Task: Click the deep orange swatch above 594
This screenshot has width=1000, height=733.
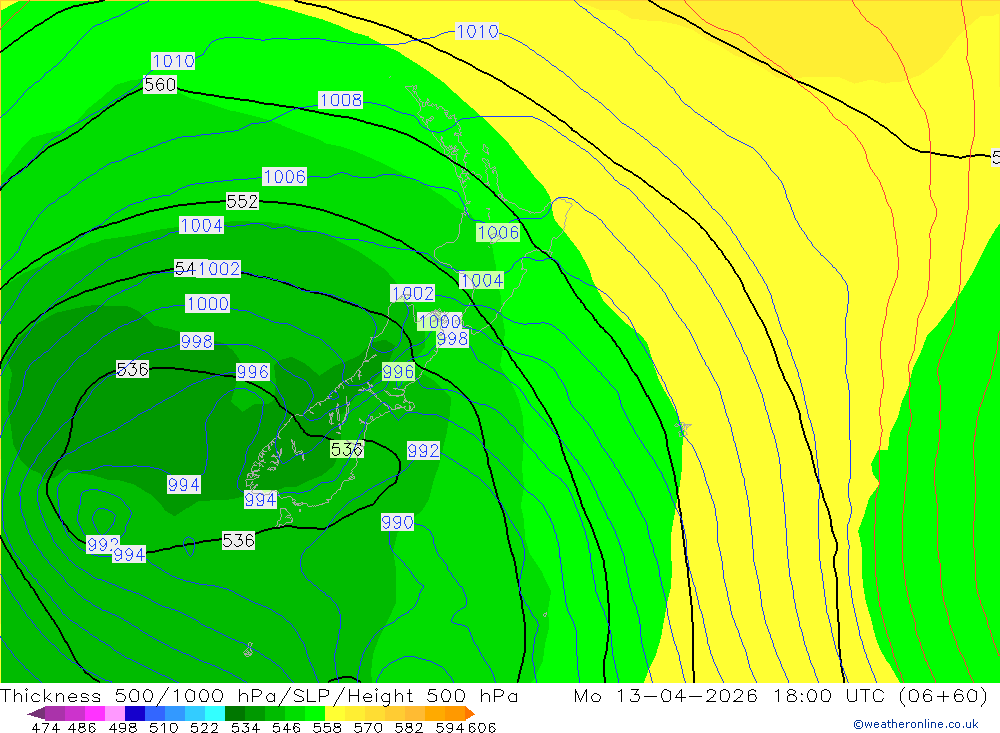Action: point(455,713)
